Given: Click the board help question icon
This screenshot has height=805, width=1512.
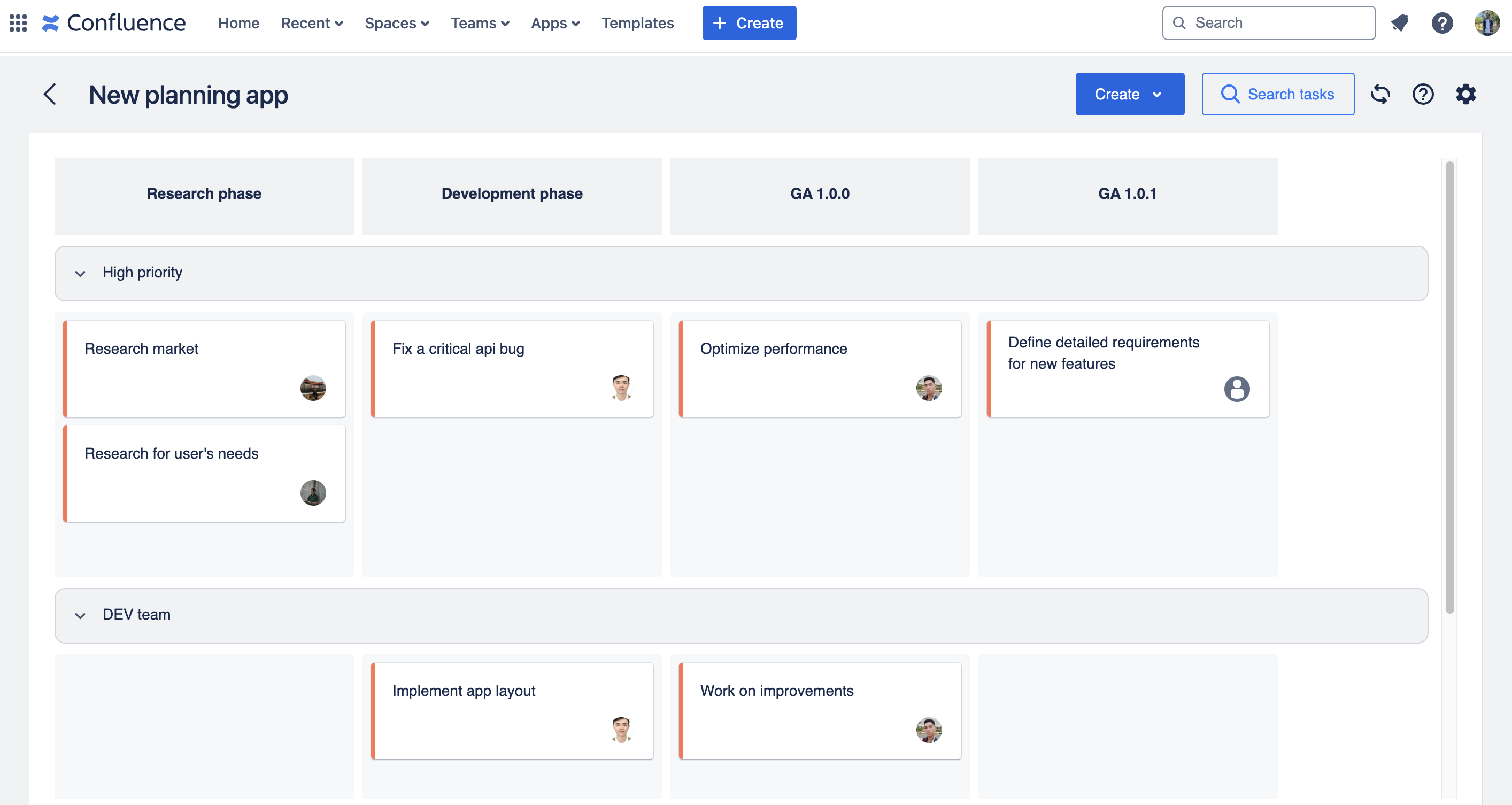Looking at the screenshot, I should click(x=1423, y=94).
